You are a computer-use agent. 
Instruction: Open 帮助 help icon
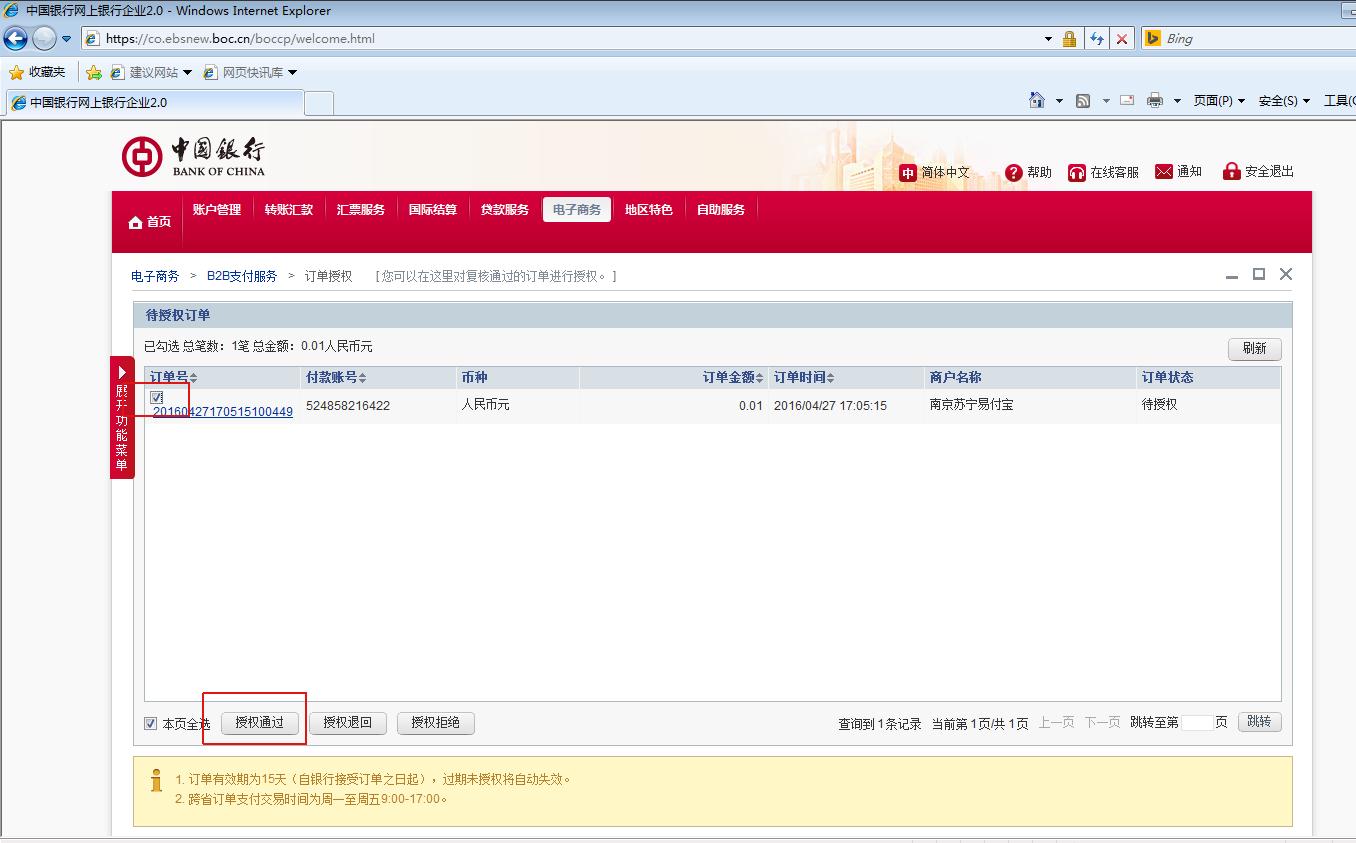pos(1013,172)
